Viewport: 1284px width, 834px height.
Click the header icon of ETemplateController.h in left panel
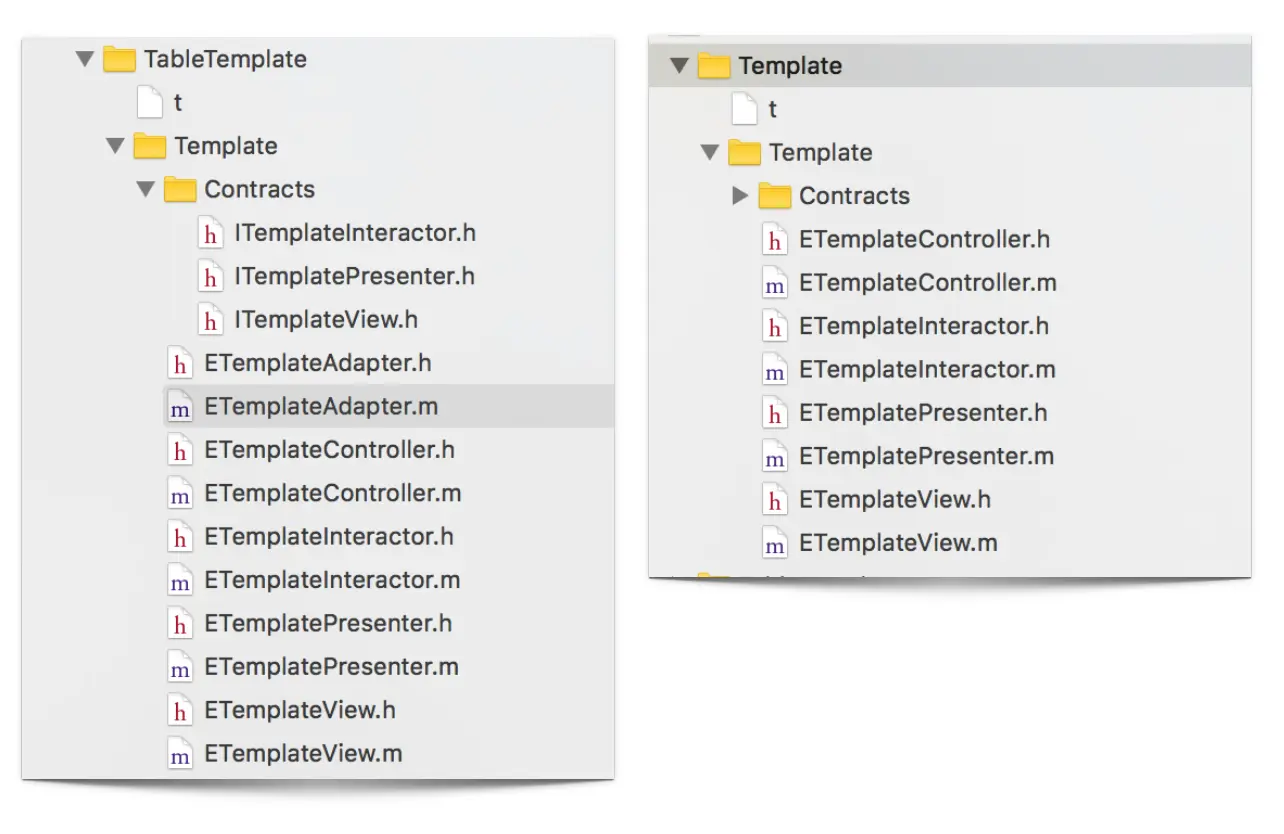(180, 451)
